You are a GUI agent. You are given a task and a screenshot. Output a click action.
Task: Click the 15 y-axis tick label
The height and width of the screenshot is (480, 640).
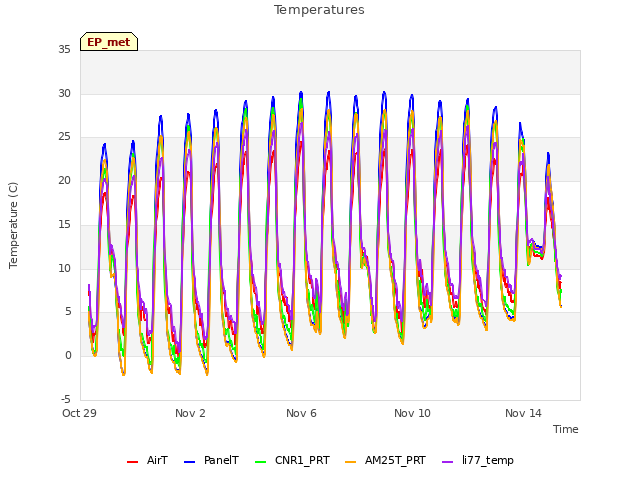64,224
